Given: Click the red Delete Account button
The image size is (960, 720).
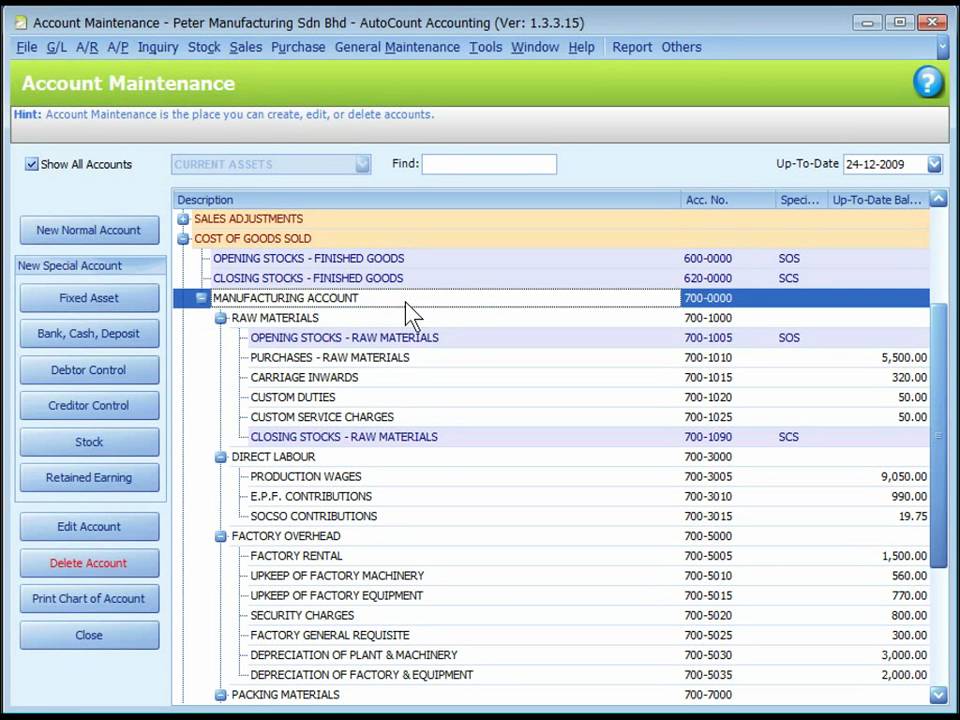Looking at the screenshot, I should point(89,563).
